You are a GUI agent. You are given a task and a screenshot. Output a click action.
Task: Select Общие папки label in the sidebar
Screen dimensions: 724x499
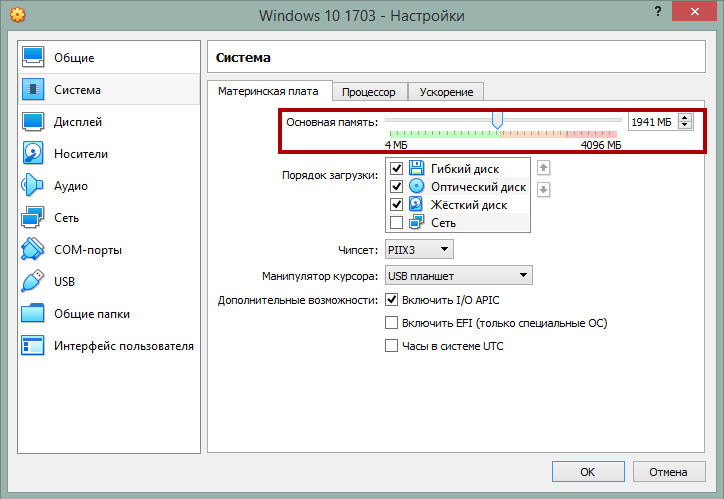pos(92,314)
